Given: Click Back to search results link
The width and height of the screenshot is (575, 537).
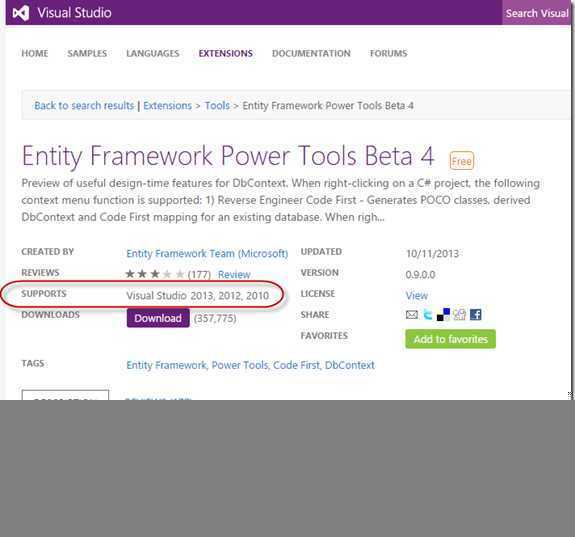Looking at the screenshot, I should [84, 106].
